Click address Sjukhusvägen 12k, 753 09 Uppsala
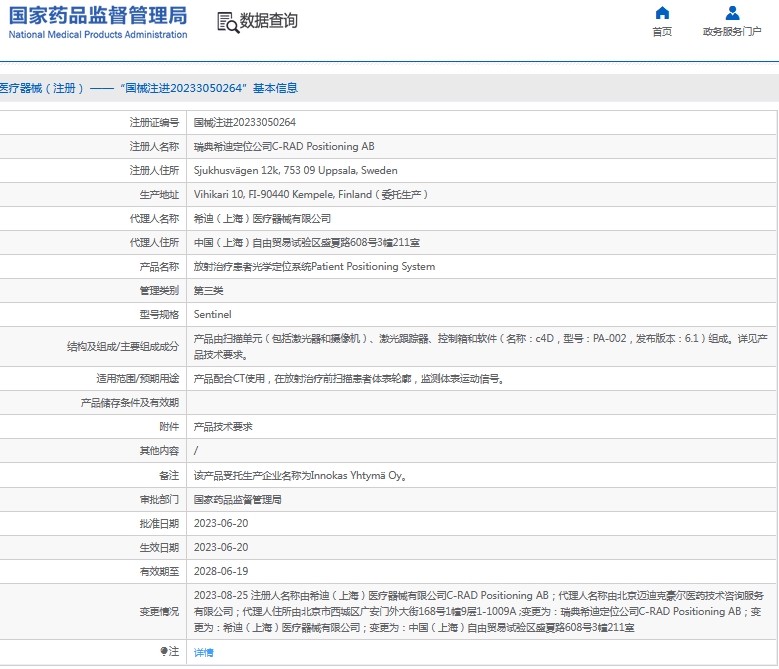 pos(296,170)
